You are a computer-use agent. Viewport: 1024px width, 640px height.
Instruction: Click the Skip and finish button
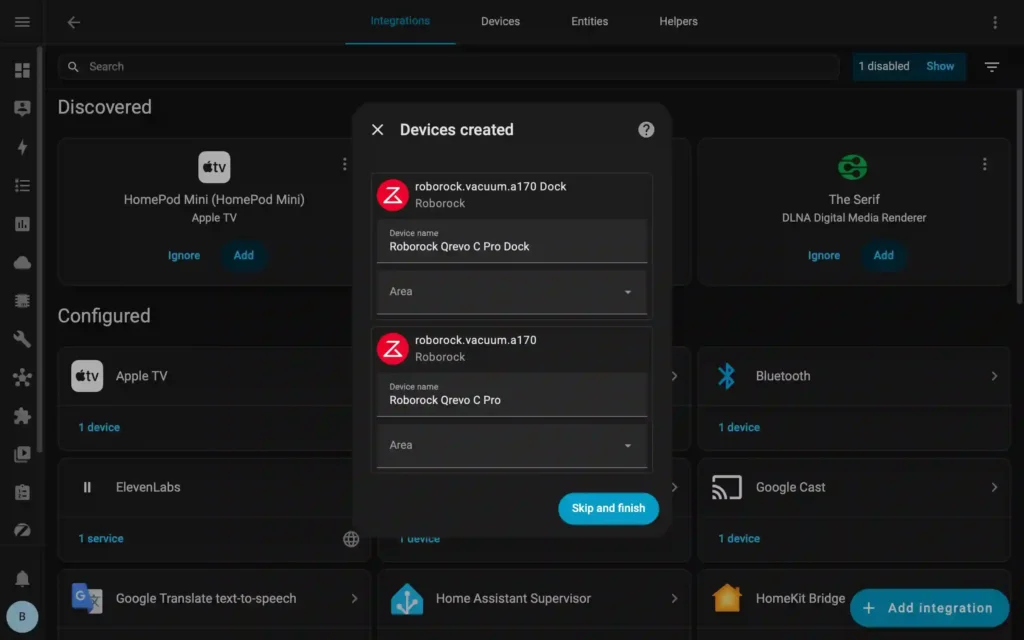(x=608, y=508)
